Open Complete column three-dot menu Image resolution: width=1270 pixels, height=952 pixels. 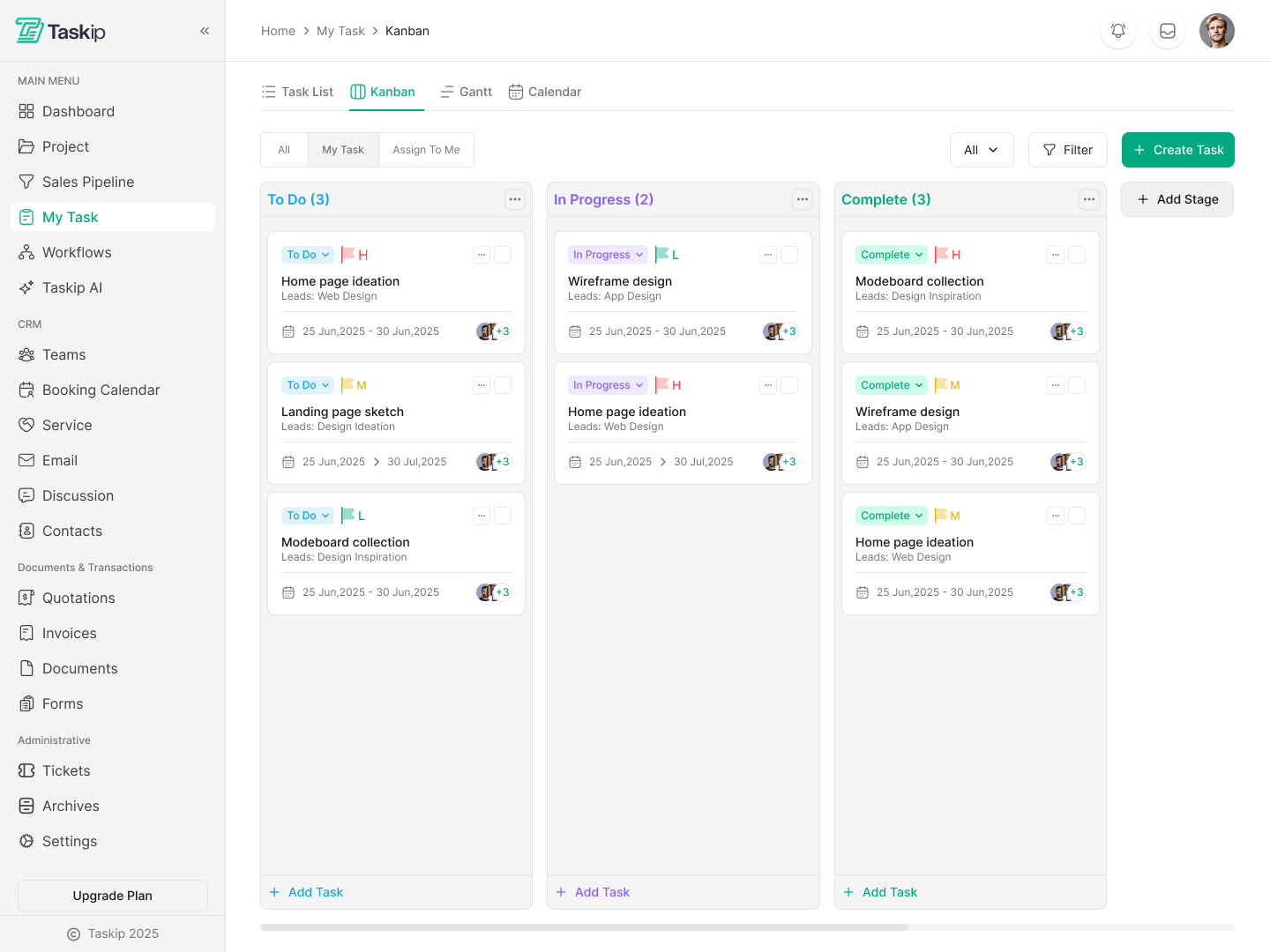pyautogui.click(x=1089, y=199)
